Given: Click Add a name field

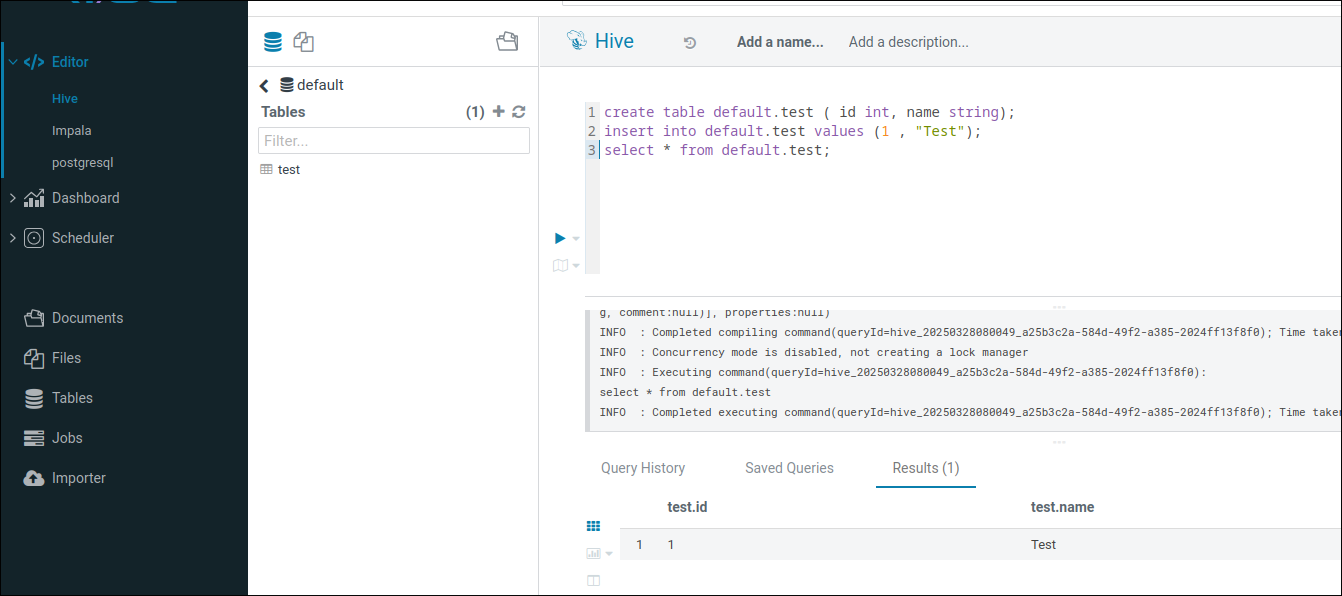Looking at the screenshot, I should click(780, 42).
